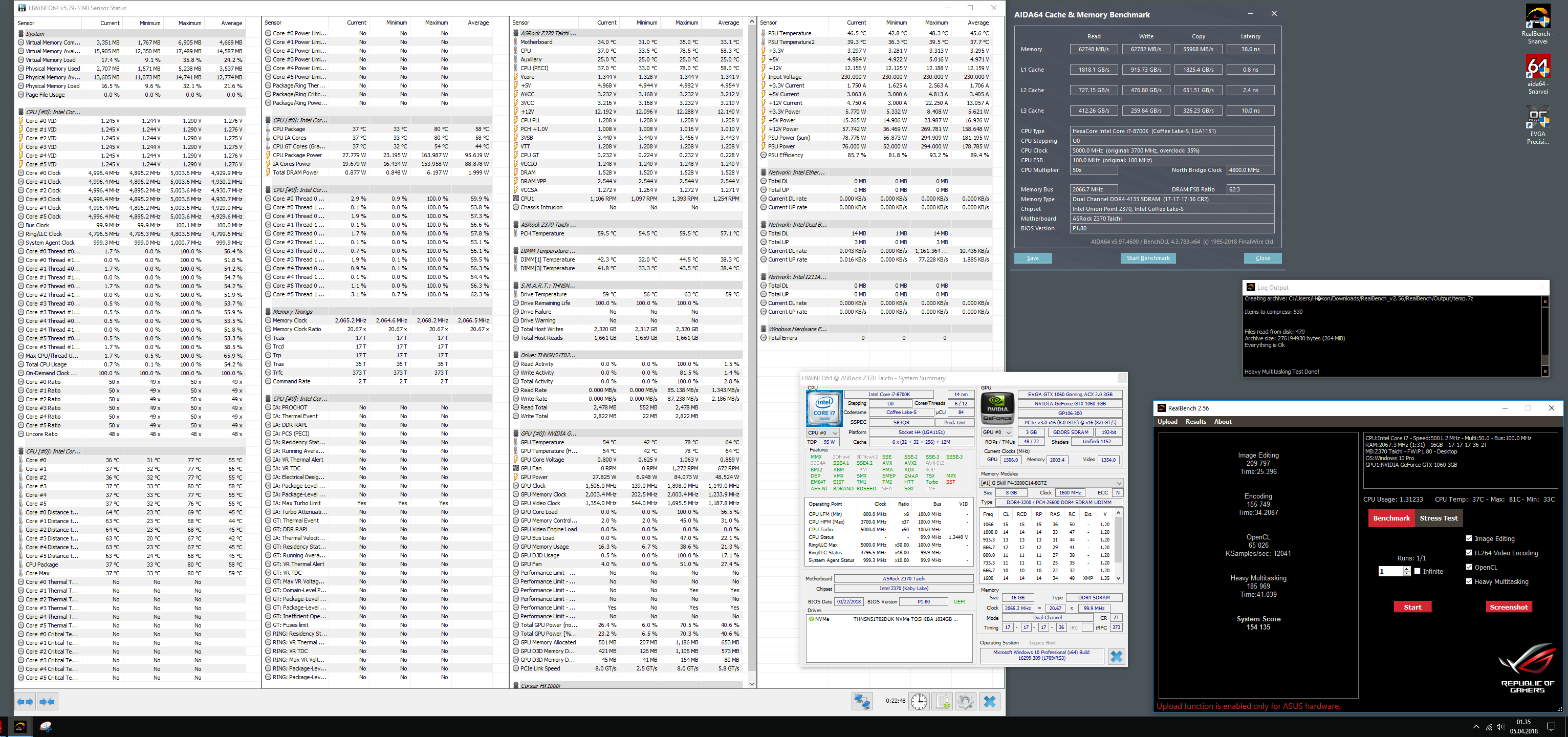Click the Log Output scrollbar down arrow
This screenshot has height=737, width=1568.
click(x=1544, y=371)
